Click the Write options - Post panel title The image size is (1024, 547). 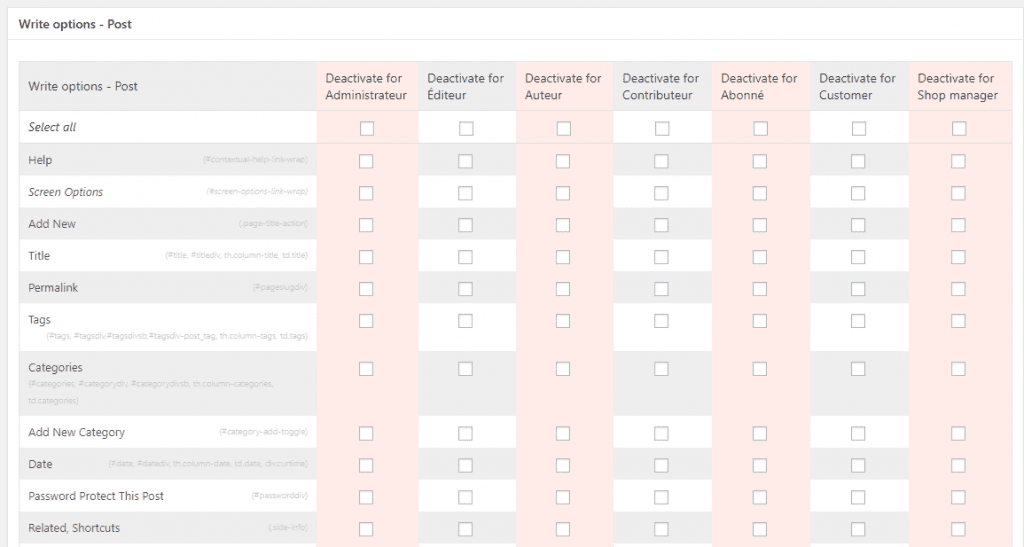(75, 24)
